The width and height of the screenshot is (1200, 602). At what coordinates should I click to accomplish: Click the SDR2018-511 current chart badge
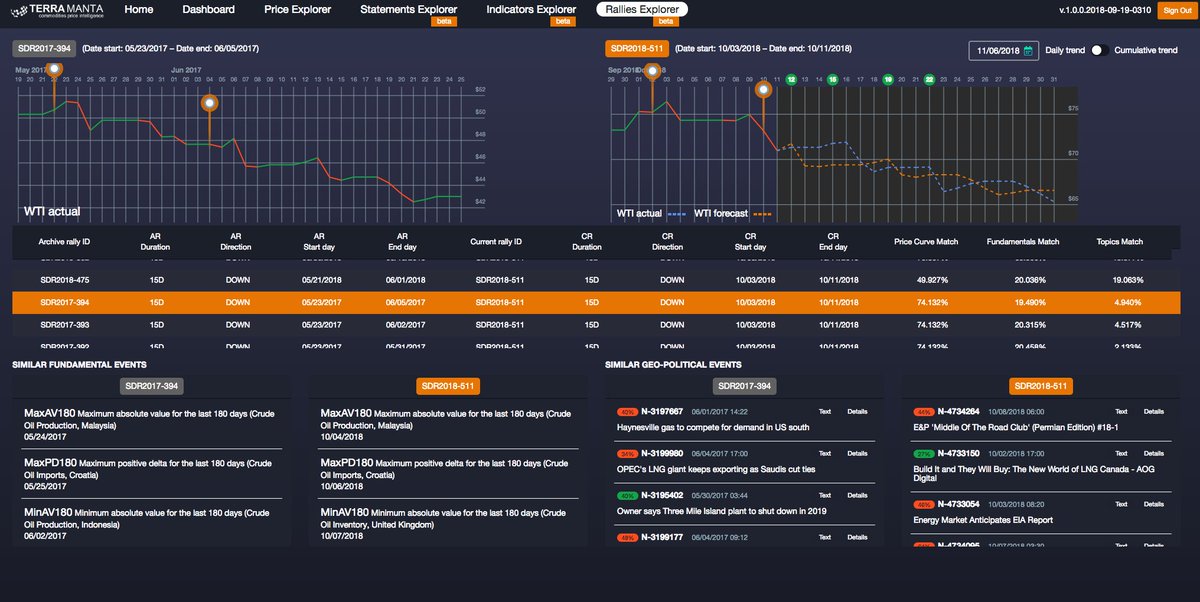[637, 48]
